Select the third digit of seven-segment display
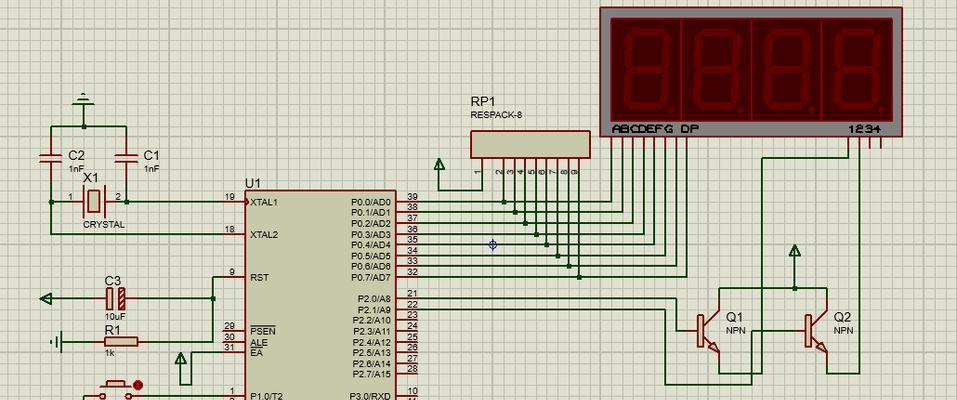Viewport: 957px width, 400px height. [786, 69]
